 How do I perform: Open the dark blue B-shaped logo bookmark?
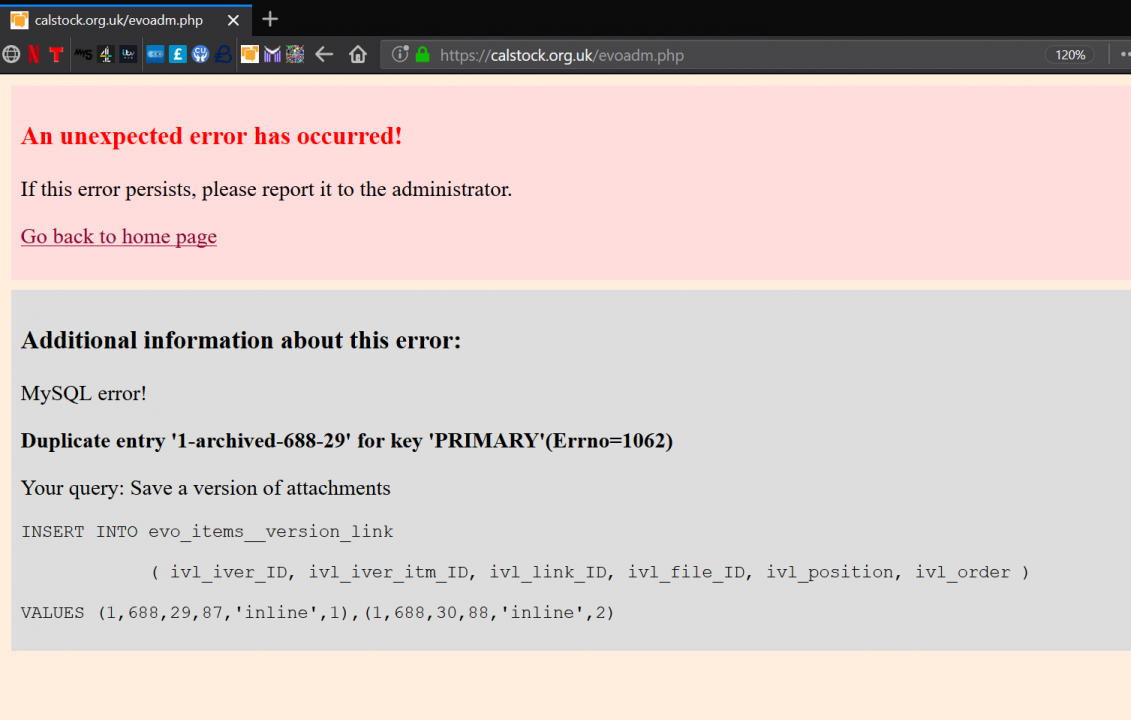(224, 54)
